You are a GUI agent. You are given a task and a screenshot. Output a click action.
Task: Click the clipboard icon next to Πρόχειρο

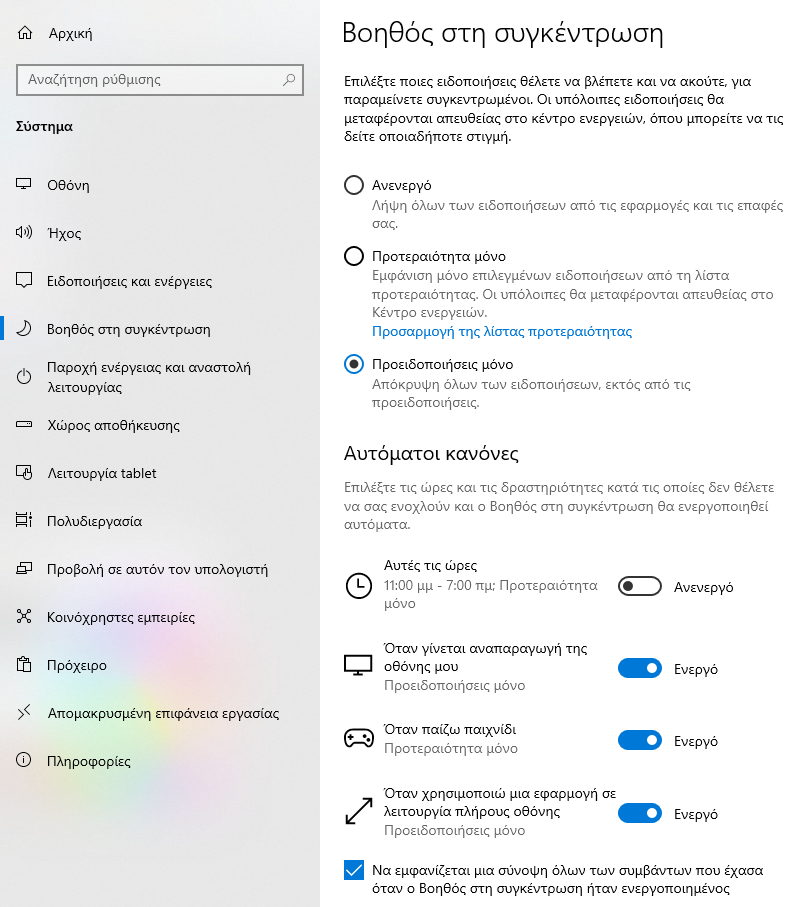pos(24,665)
